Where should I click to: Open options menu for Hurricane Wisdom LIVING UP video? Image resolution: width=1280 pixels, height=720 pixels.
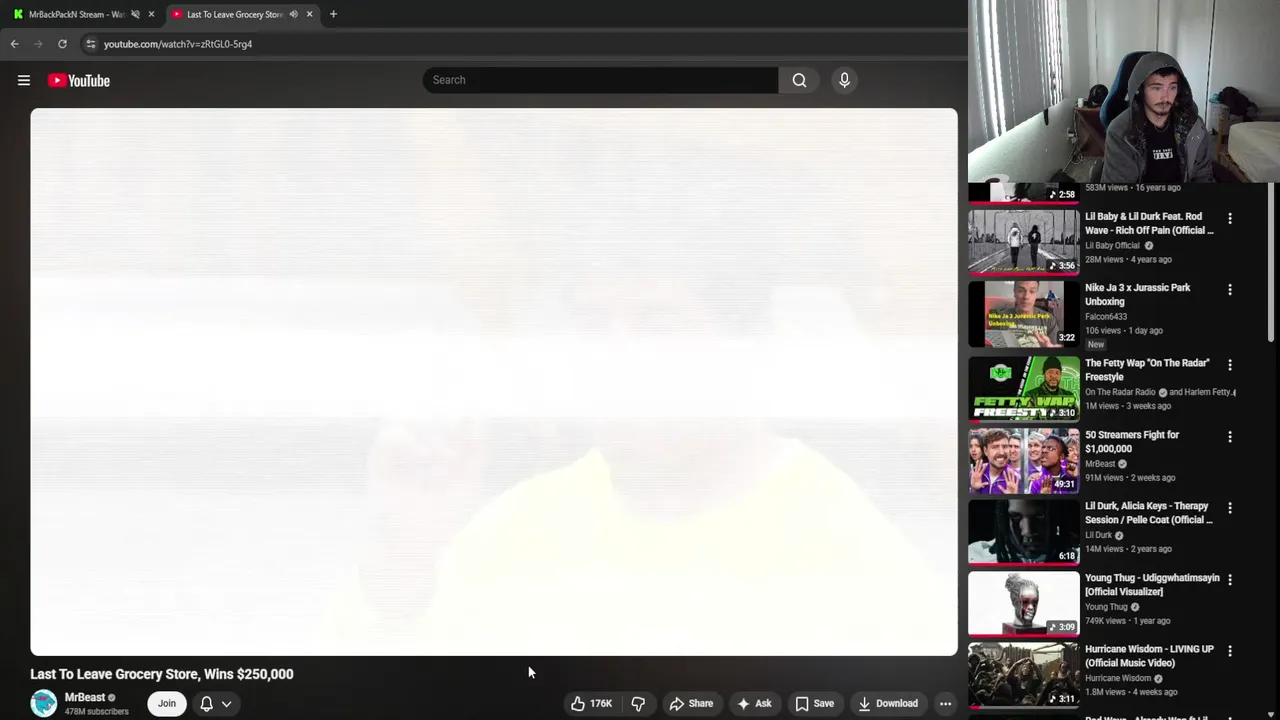click(1230, 651)
